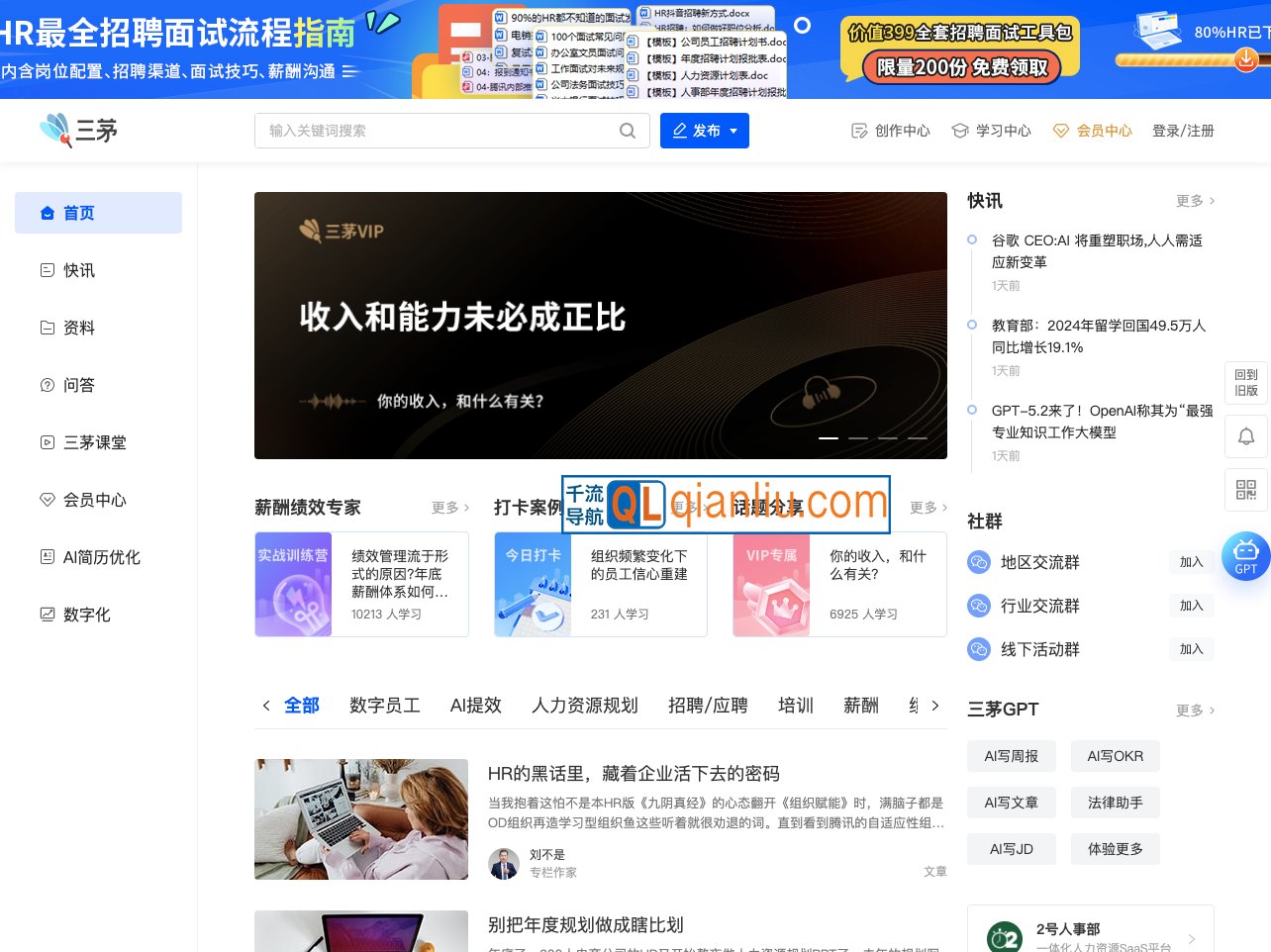Select the AI简历优化 sidebar icon
Image resolution: width=1271 pixels, height=952 pixels.
(47, 557)
